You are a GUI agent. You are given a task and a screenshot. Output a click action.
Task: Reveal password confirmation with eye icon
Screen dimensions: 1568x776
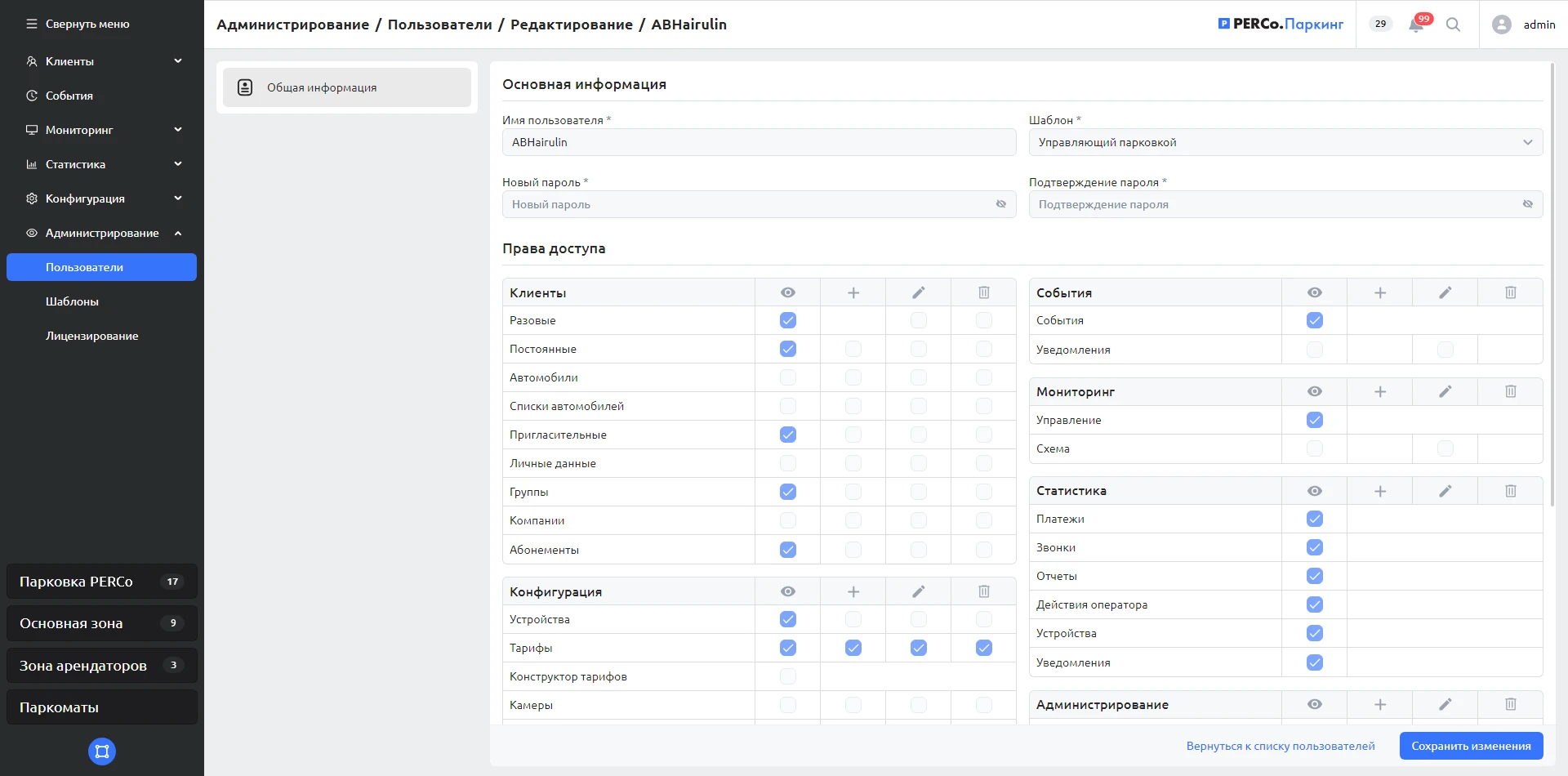pyautogui.click(x=1527, y=204)
